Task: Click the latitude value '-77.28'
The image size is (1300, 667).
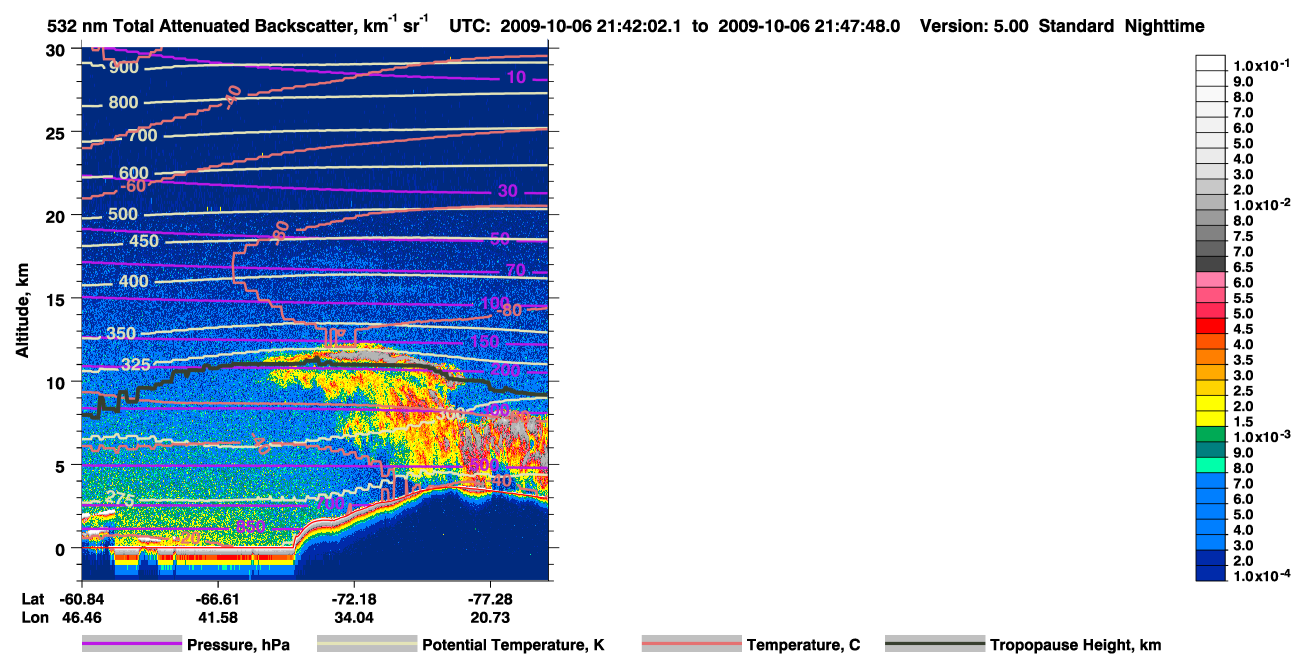Action: click(x=492, y=599)
